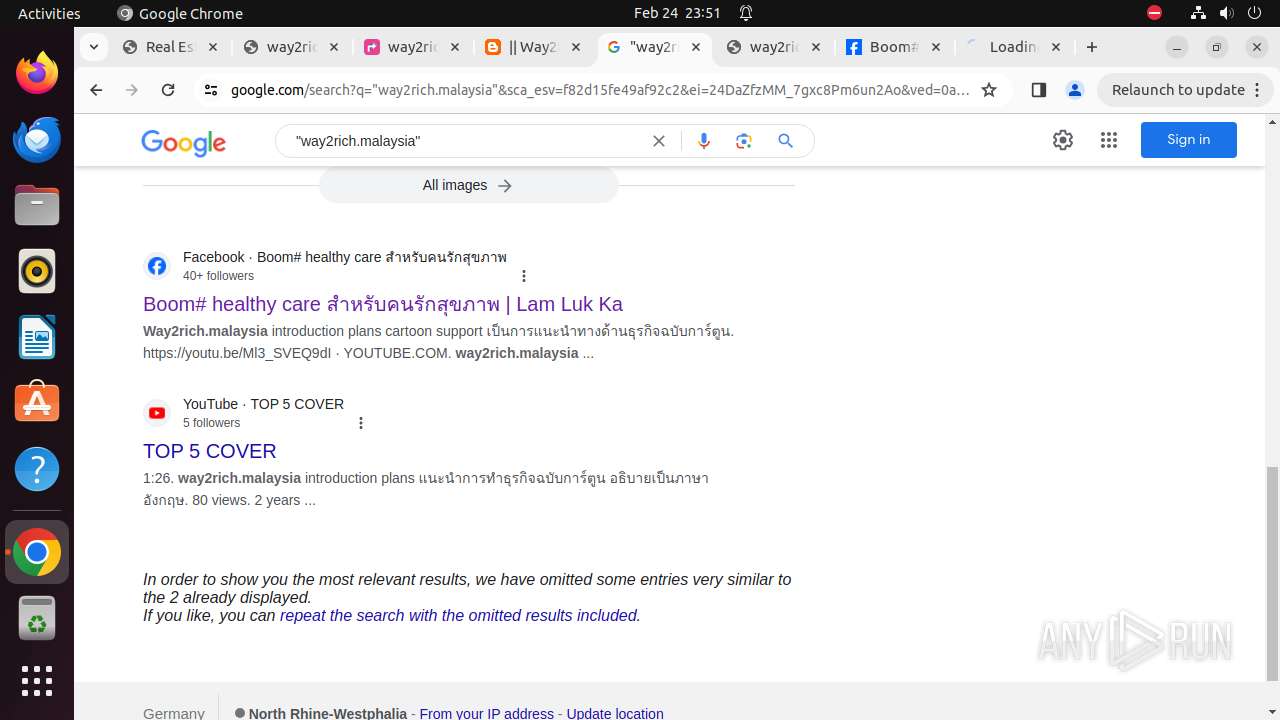
Task: Open more options for YouTube result
Action: (361, 423)
